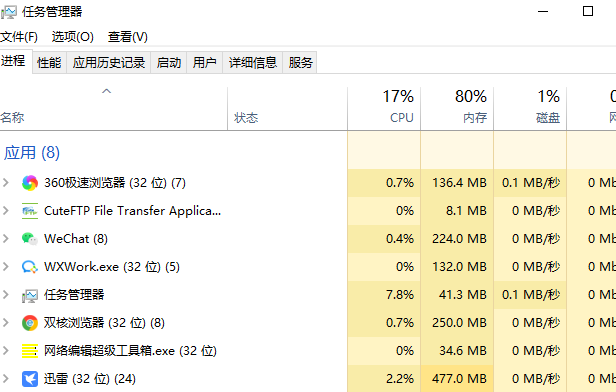Sort processes by 状态 column header
The image size is (616, 392).
288,109
